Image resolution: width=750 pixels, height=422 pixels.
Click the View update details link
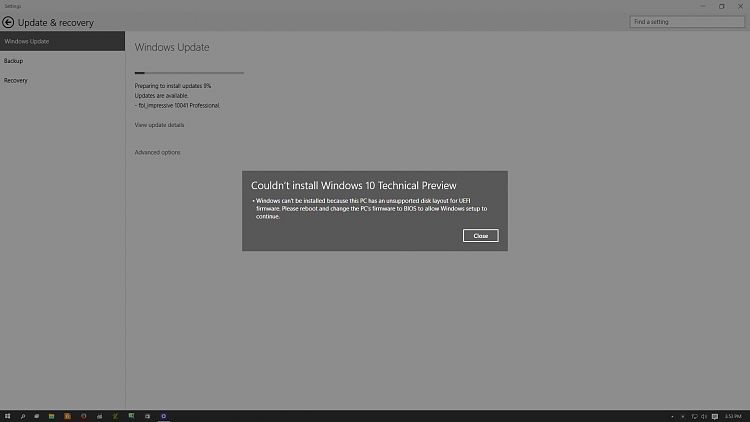pyautogui.click(x=159, y=125)
